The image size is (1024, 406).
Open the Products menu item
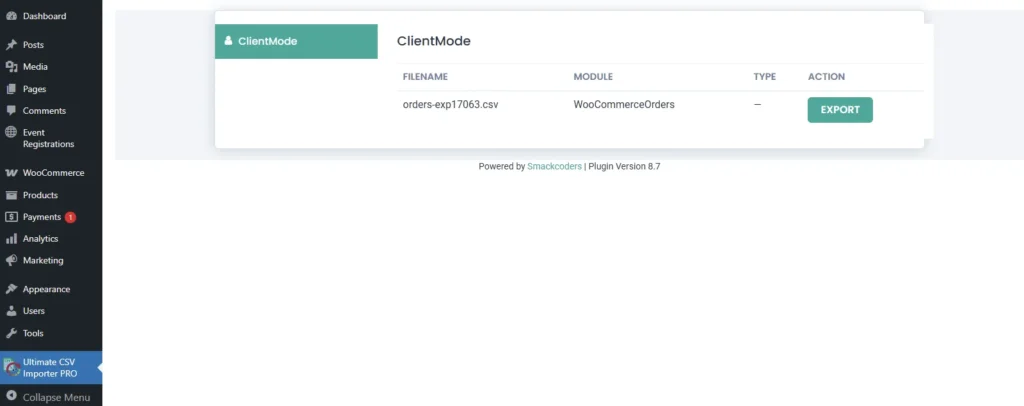tap(40, 195)
